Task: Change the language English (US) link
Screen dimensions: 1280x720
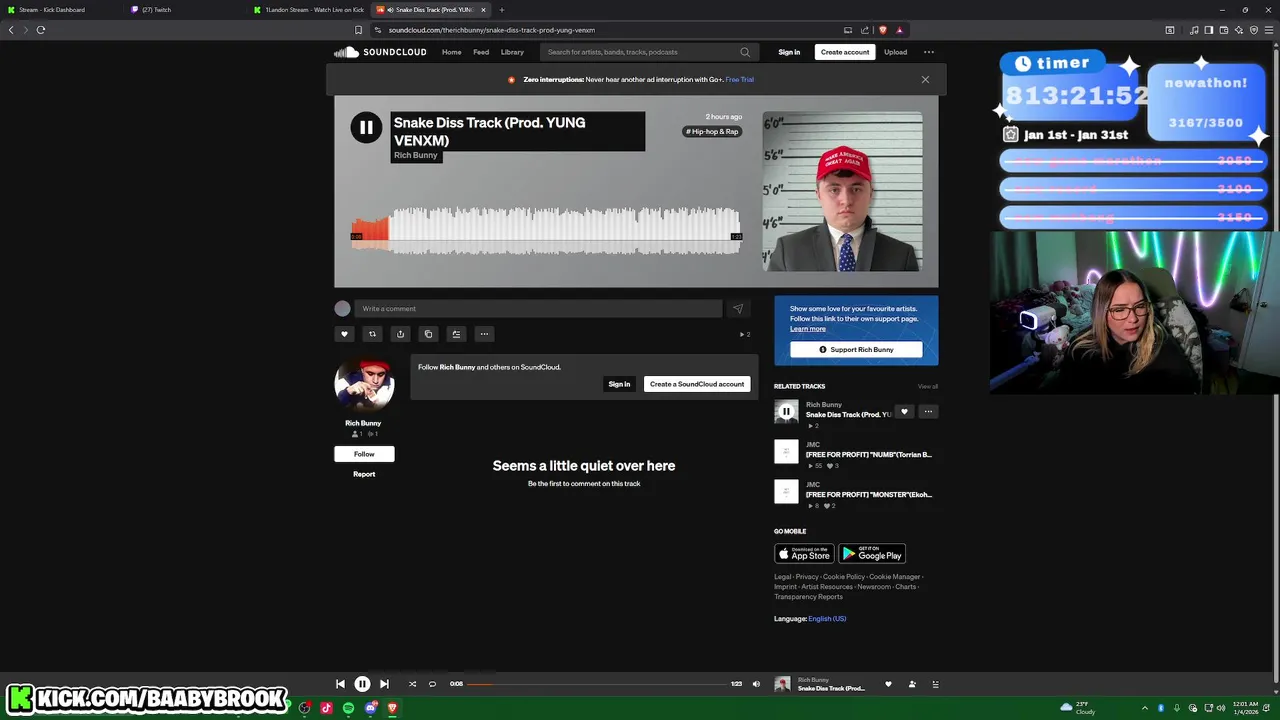Action: tap(827, 619)
